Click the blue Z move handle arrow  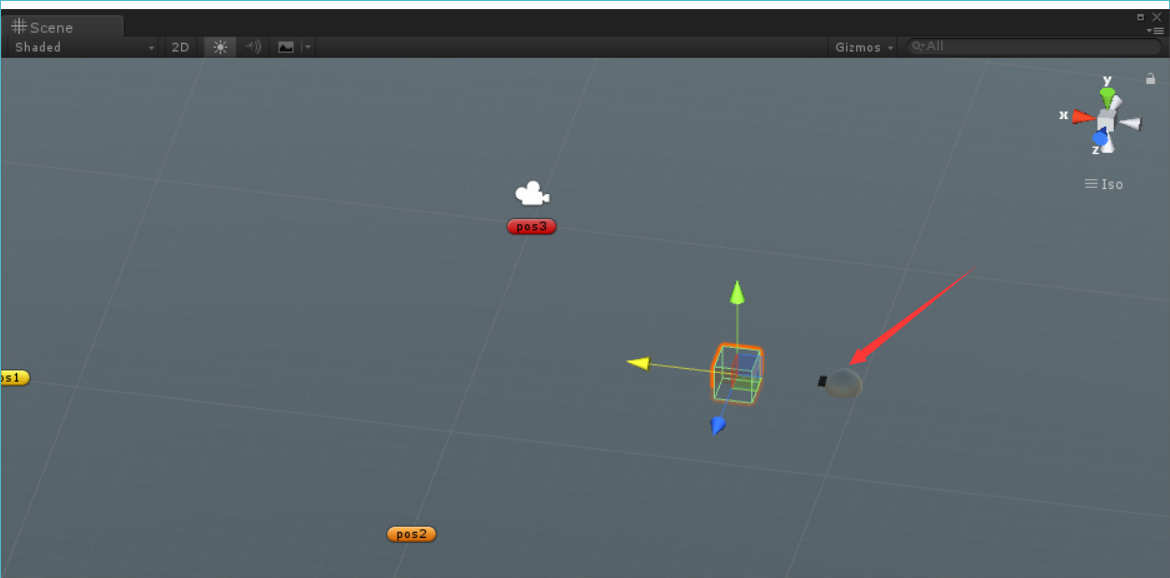tap(717, 426)
